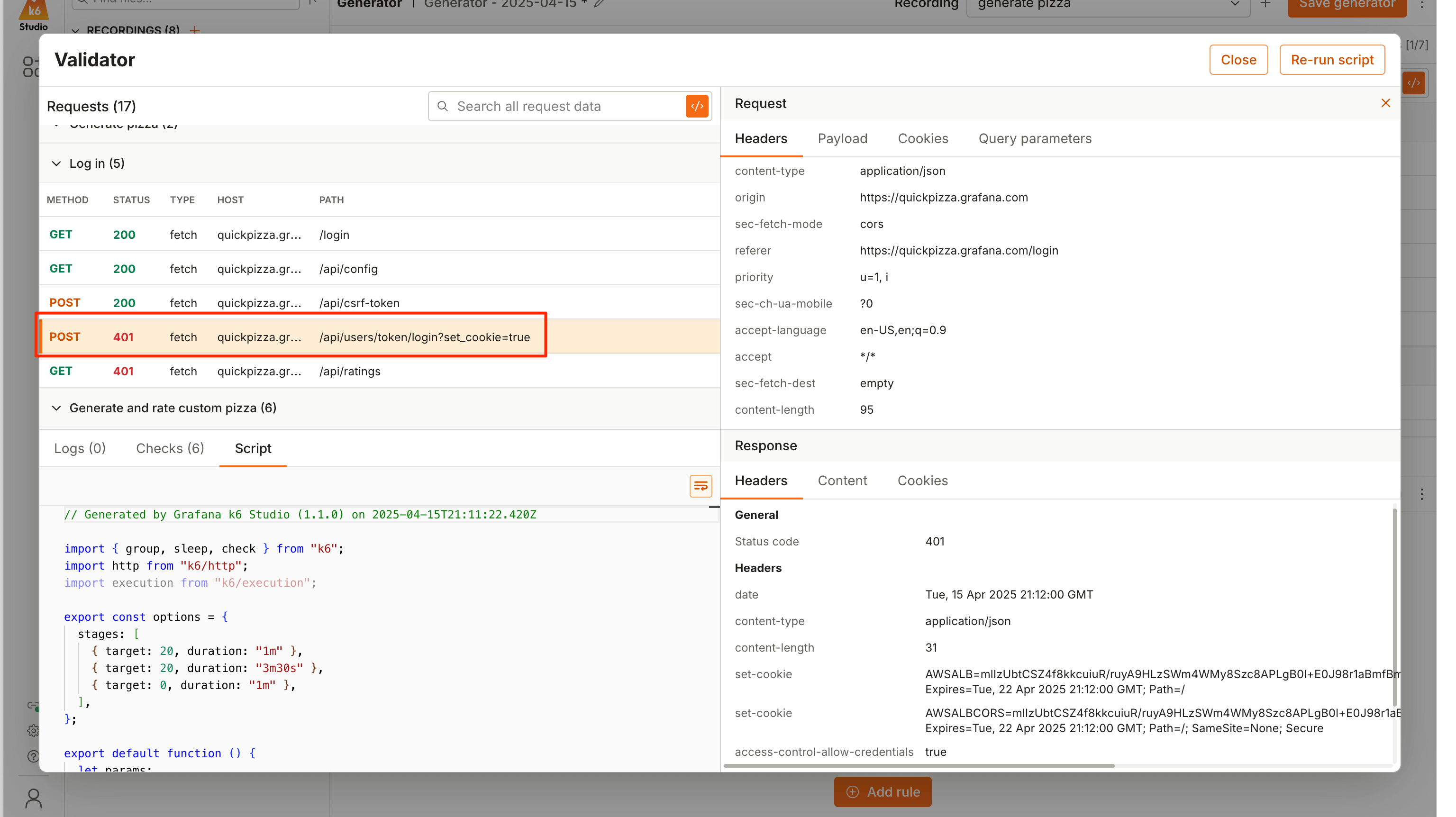Close the Request details panel with X
Image resolution: width=1456 pixels, height=817 pixels.
[1385, 103]
